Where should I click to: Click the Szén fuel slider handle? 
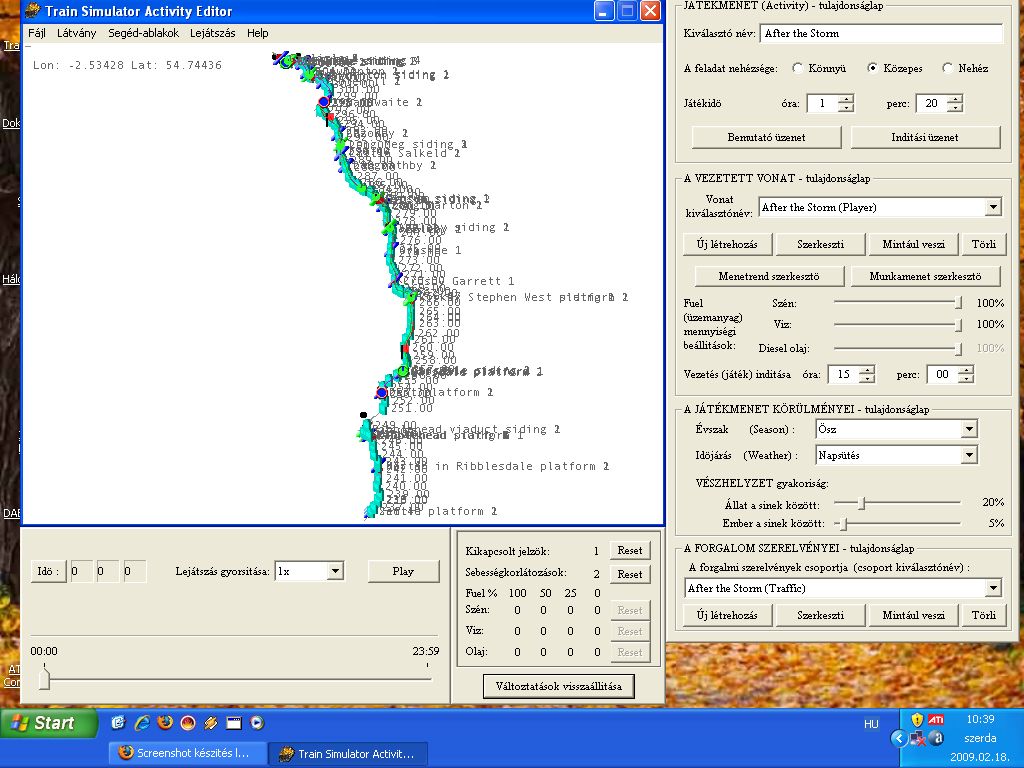pos(959,303)
